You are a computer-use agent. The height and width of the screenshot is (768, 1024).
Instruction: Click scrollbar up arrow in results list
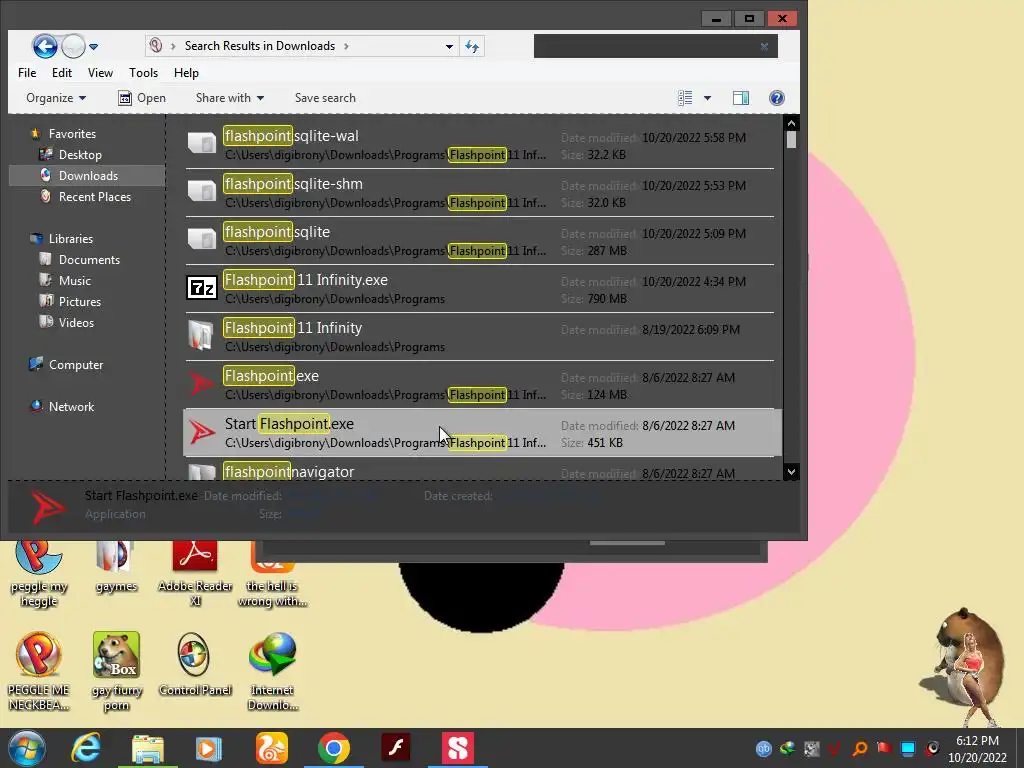tap(791, 123)
